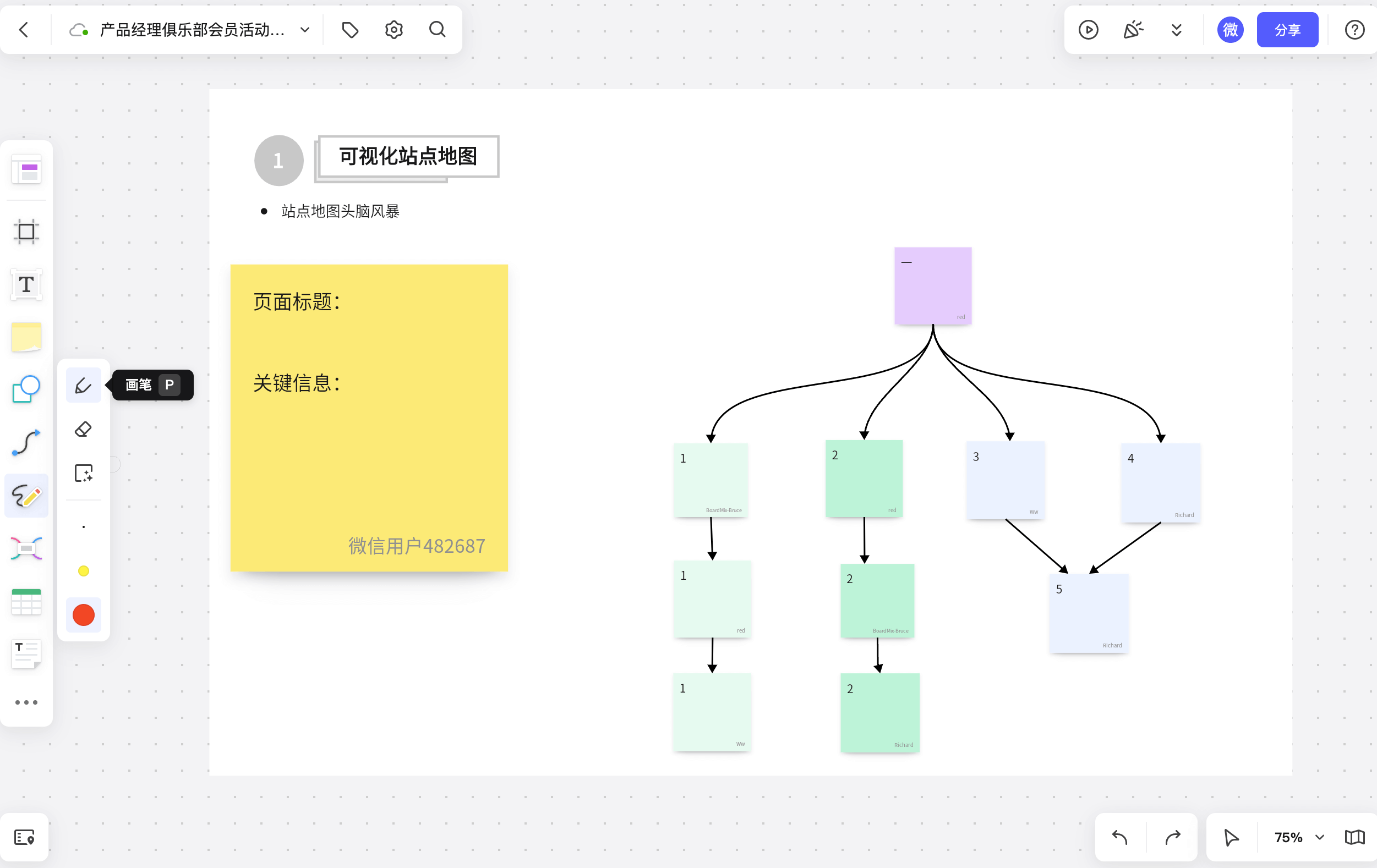Screen dimensions: 1377x868
Task: Open the minimap icon
Action: (x=1354, y=837)
